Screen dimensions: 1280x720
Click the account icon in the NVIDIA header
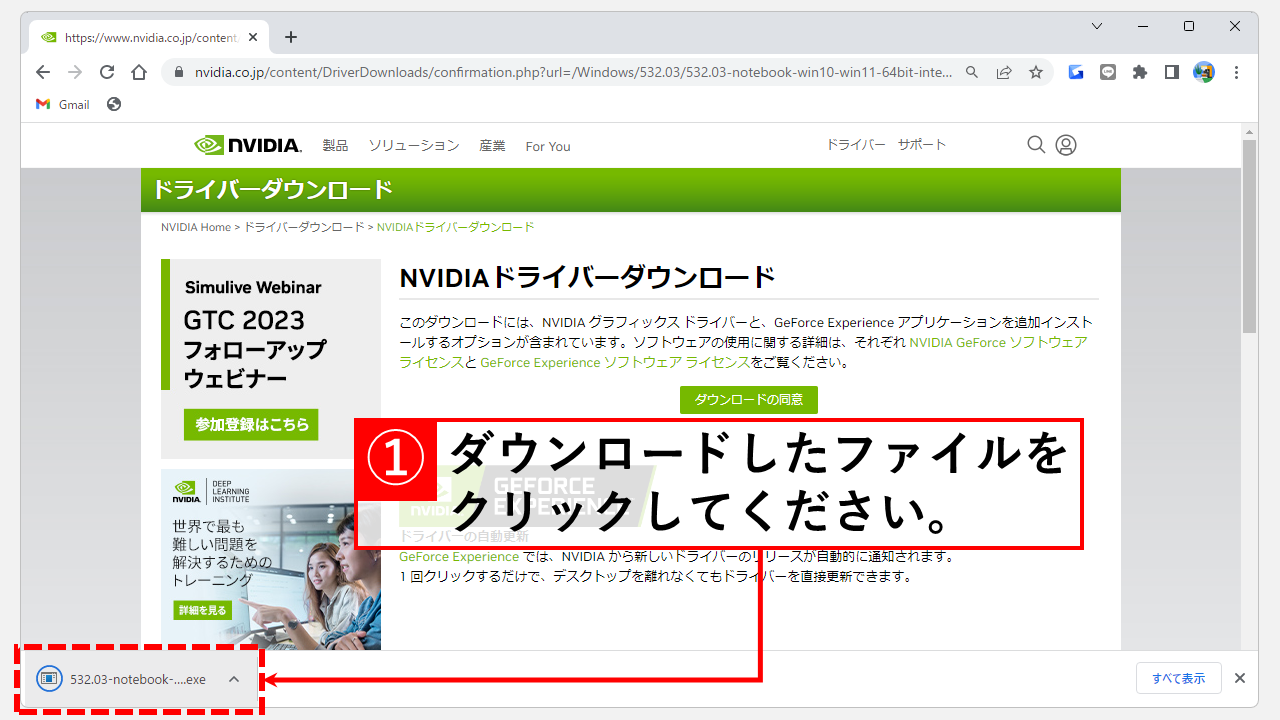click(x=1066, y=144)
